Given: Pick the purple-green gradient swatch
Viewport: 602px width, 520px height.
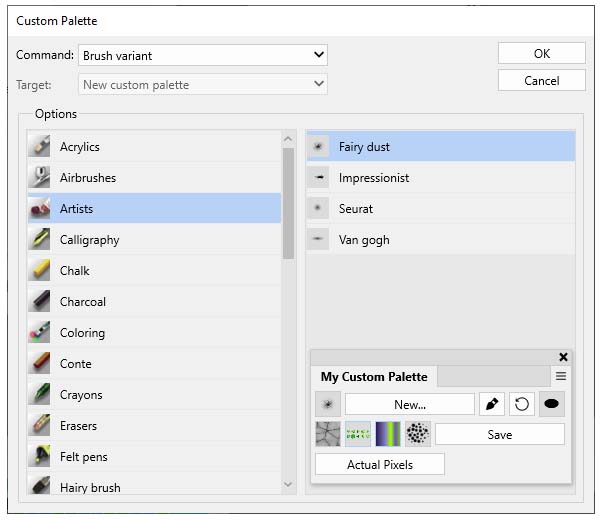Looking at the screenshot, I should pyautogui.click(x=388, y=434).
